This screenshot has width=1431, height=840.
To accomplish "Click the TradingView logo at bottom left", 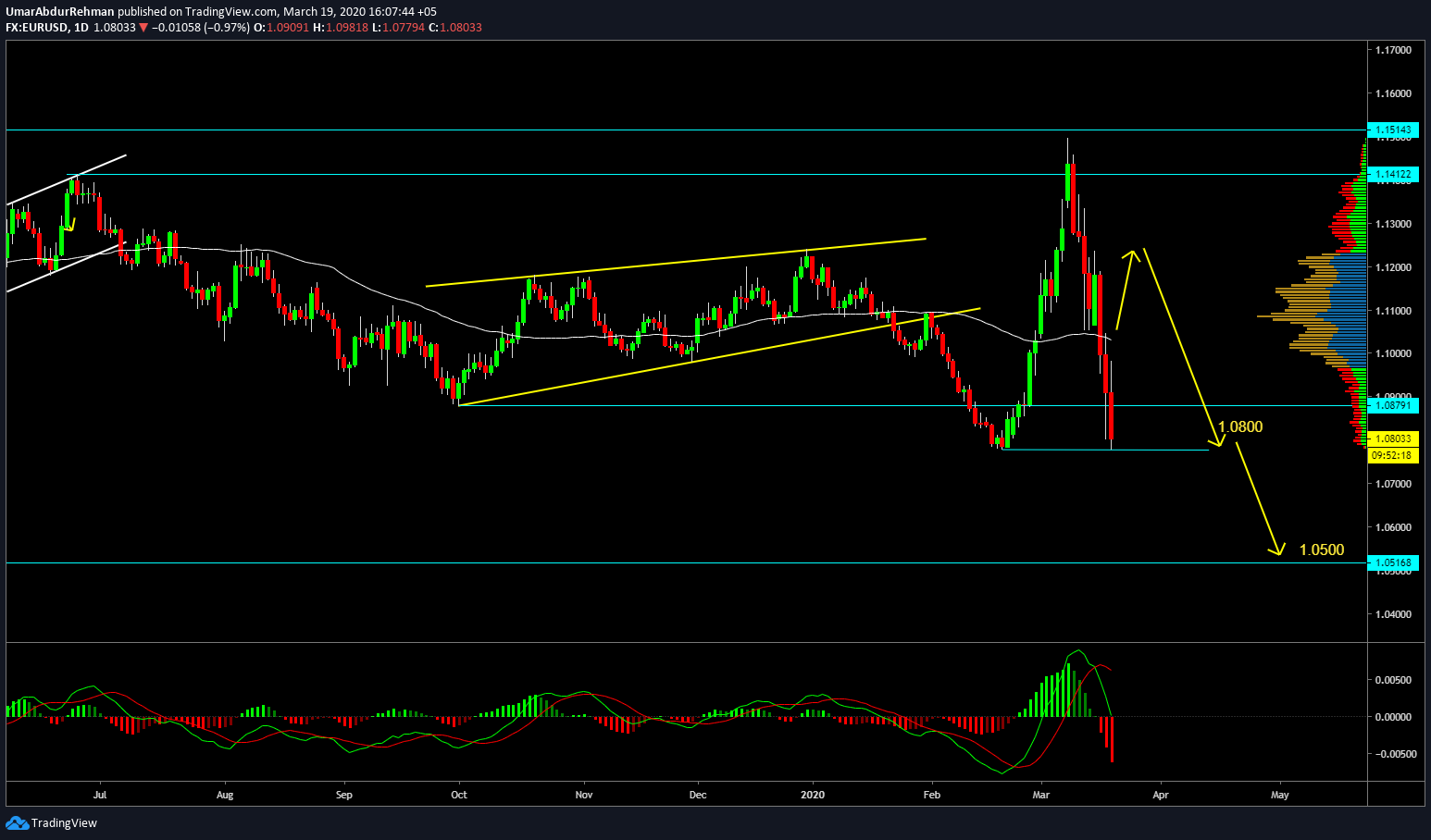I will coord(51,822).
